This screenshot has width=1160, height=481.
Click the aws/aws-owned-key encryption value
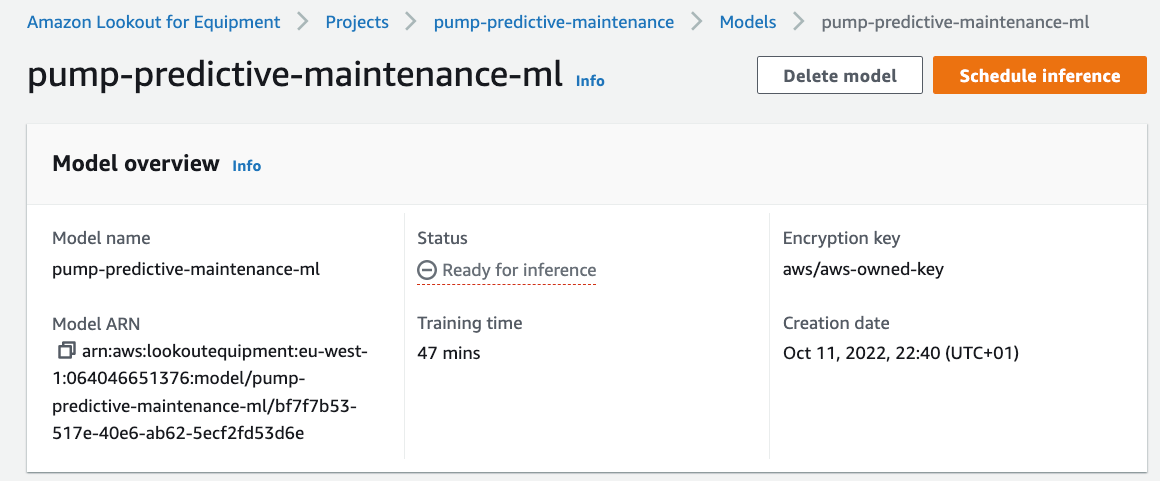863,269
